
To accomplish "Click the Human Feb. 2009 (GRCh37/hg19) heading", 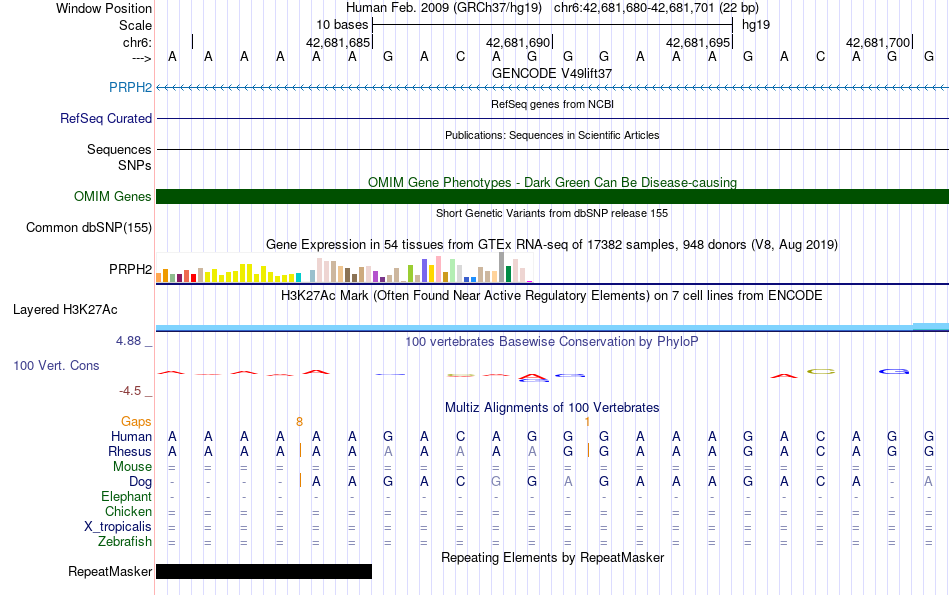I will (x=445, y=8).
